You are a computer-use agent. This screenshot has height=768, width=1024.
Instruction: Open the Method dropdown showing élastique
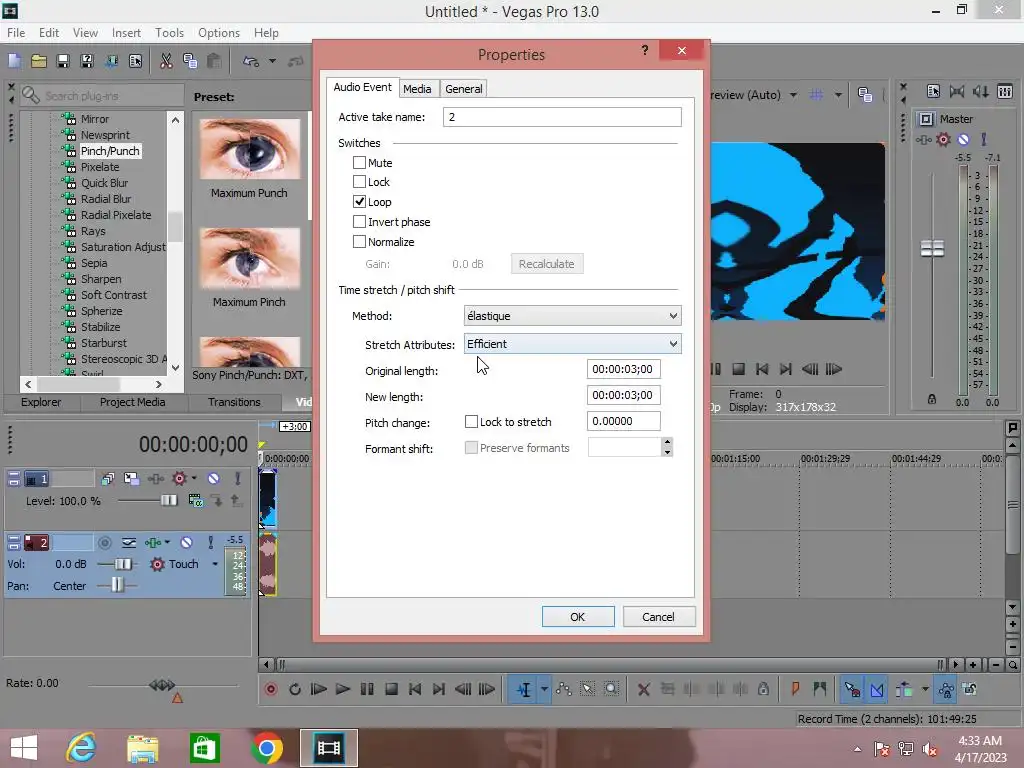pyautogui.click(x=573, y=316)
